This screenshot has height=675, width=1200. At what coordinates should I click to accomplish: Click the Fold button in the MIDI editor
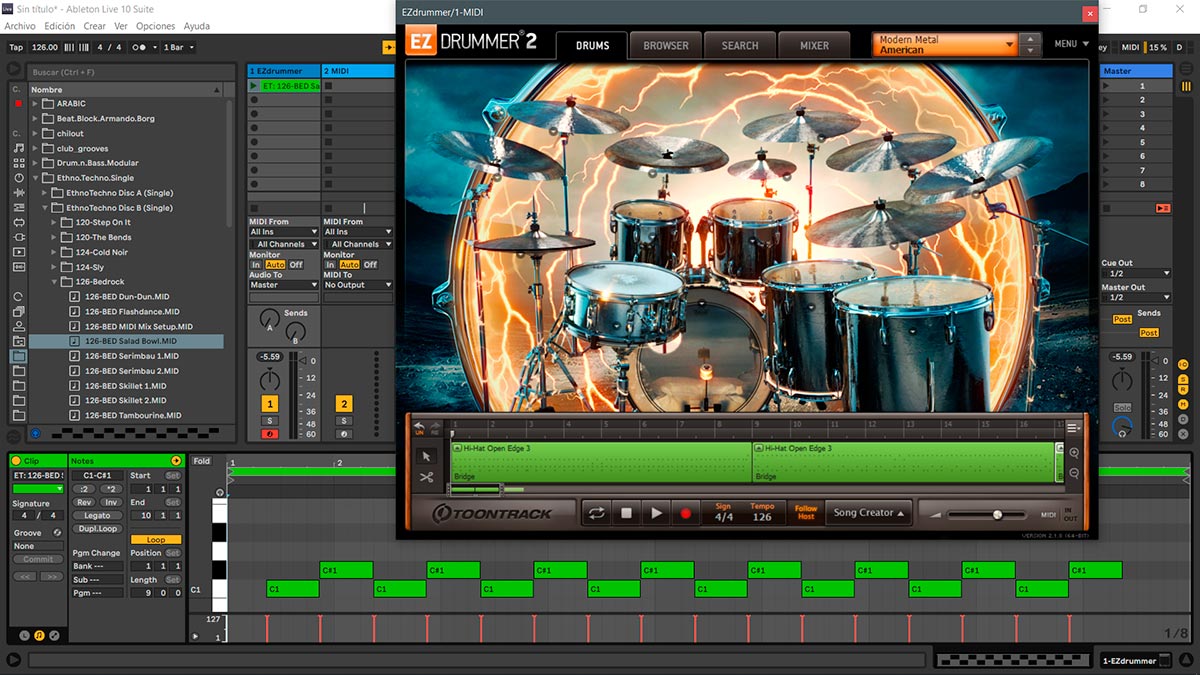[x=202, y=461]
